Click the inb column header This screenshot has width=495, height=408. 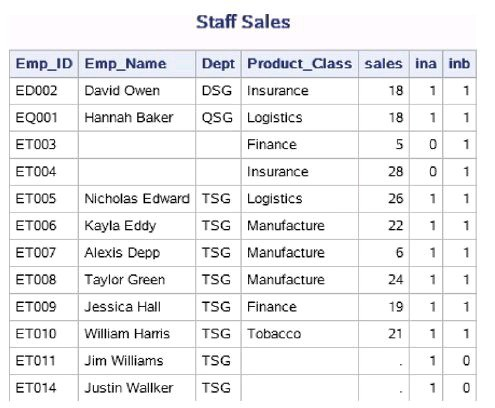tap(459, 64)
